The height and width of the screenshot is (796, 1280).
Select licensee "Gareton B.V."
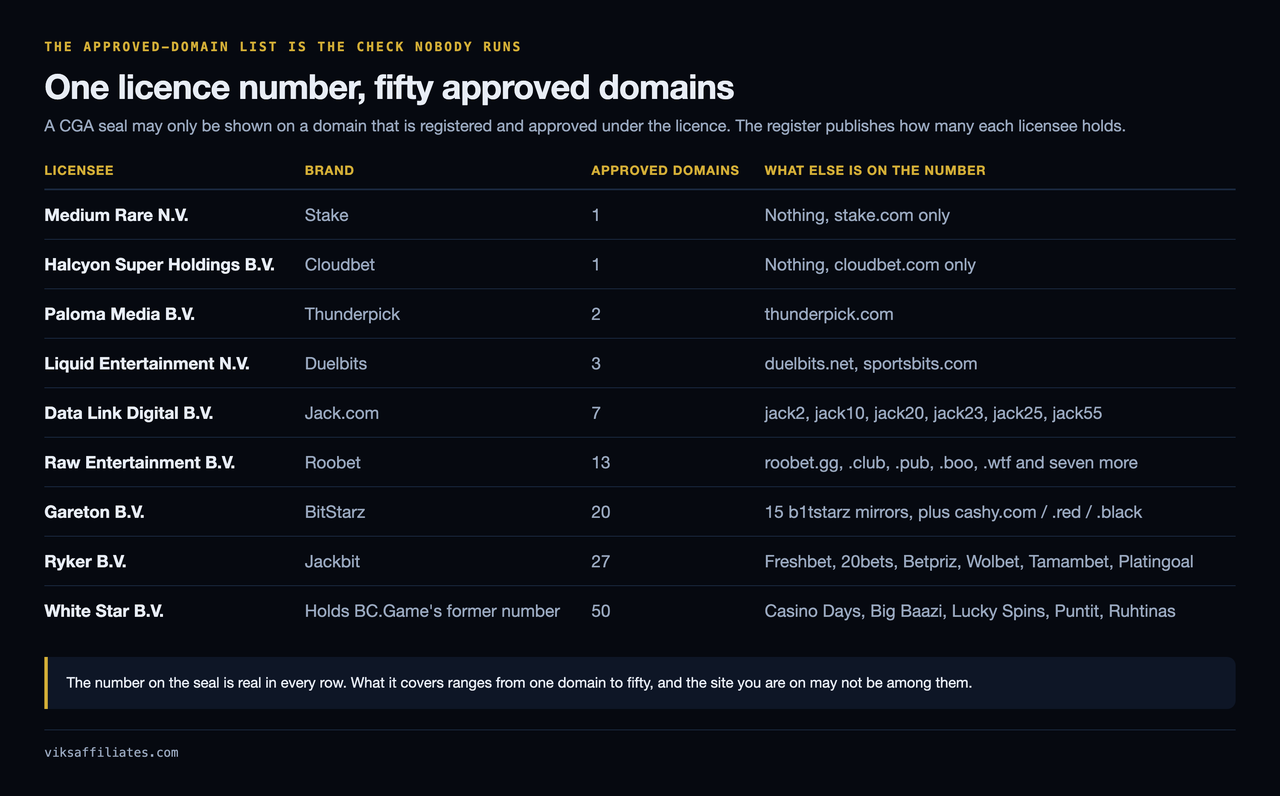[x=95, y=512]
